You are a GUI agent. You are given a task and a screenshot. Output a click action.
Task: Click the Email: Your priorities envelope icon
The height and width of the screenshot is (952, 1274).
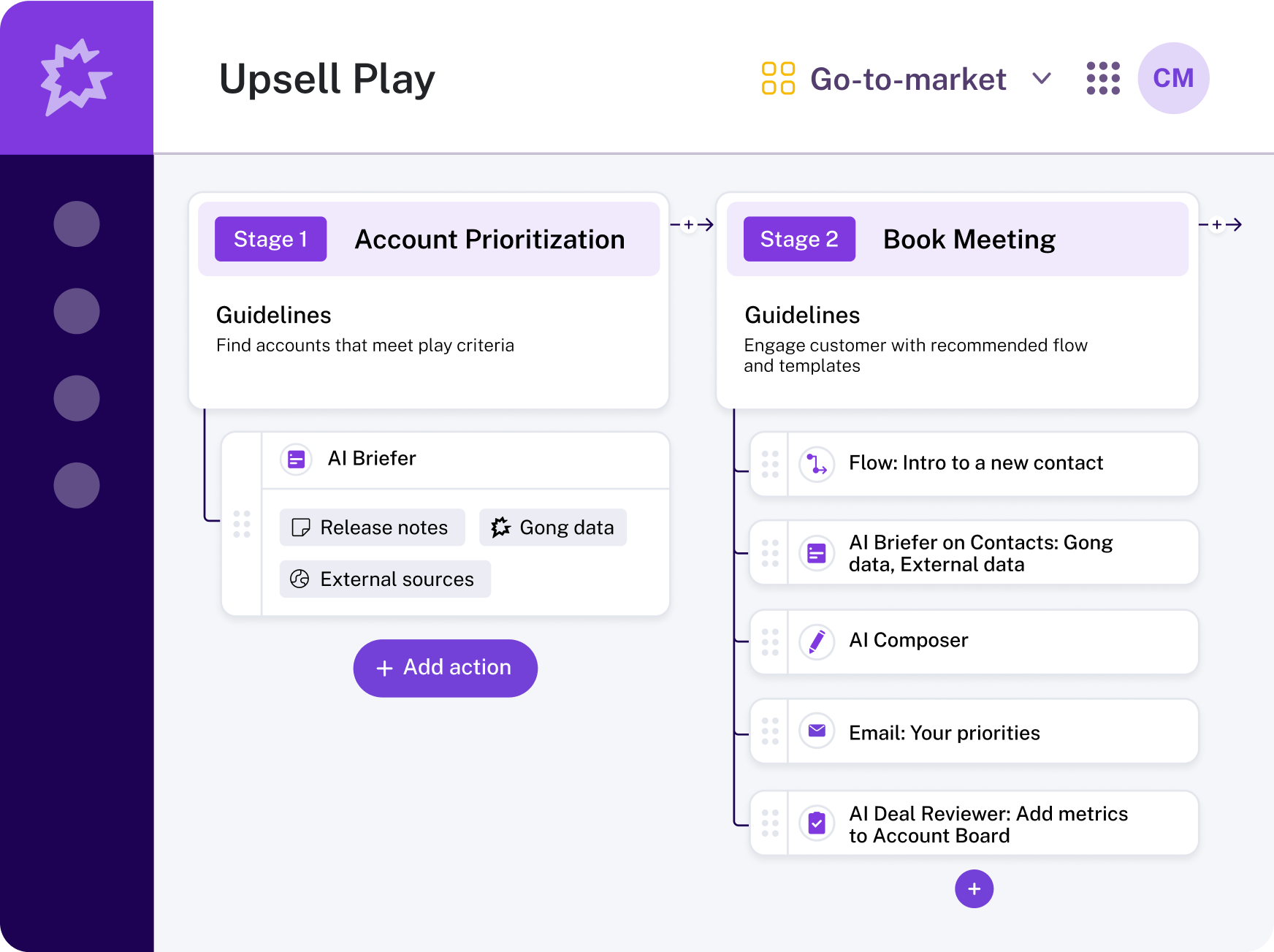click(x=817, y=731)
